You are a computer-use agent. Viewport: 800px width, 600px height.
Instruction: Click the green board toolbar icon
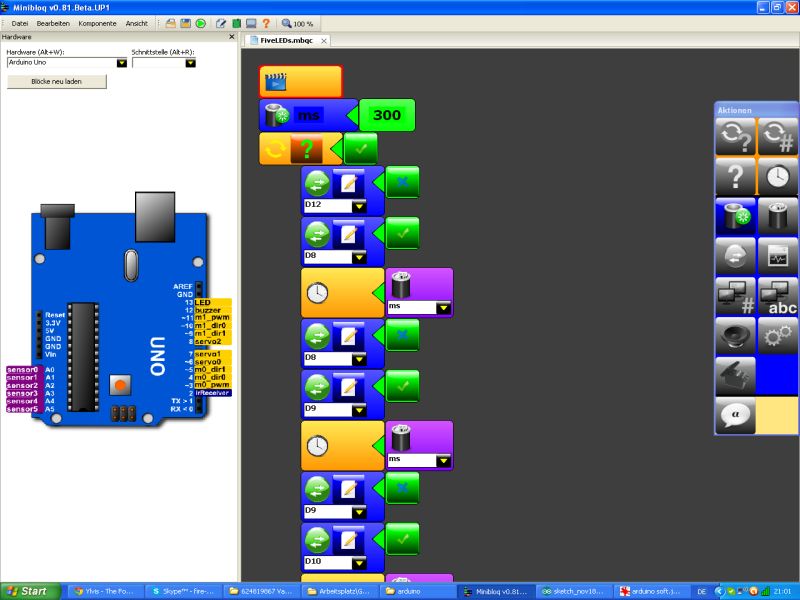[236, 23]
